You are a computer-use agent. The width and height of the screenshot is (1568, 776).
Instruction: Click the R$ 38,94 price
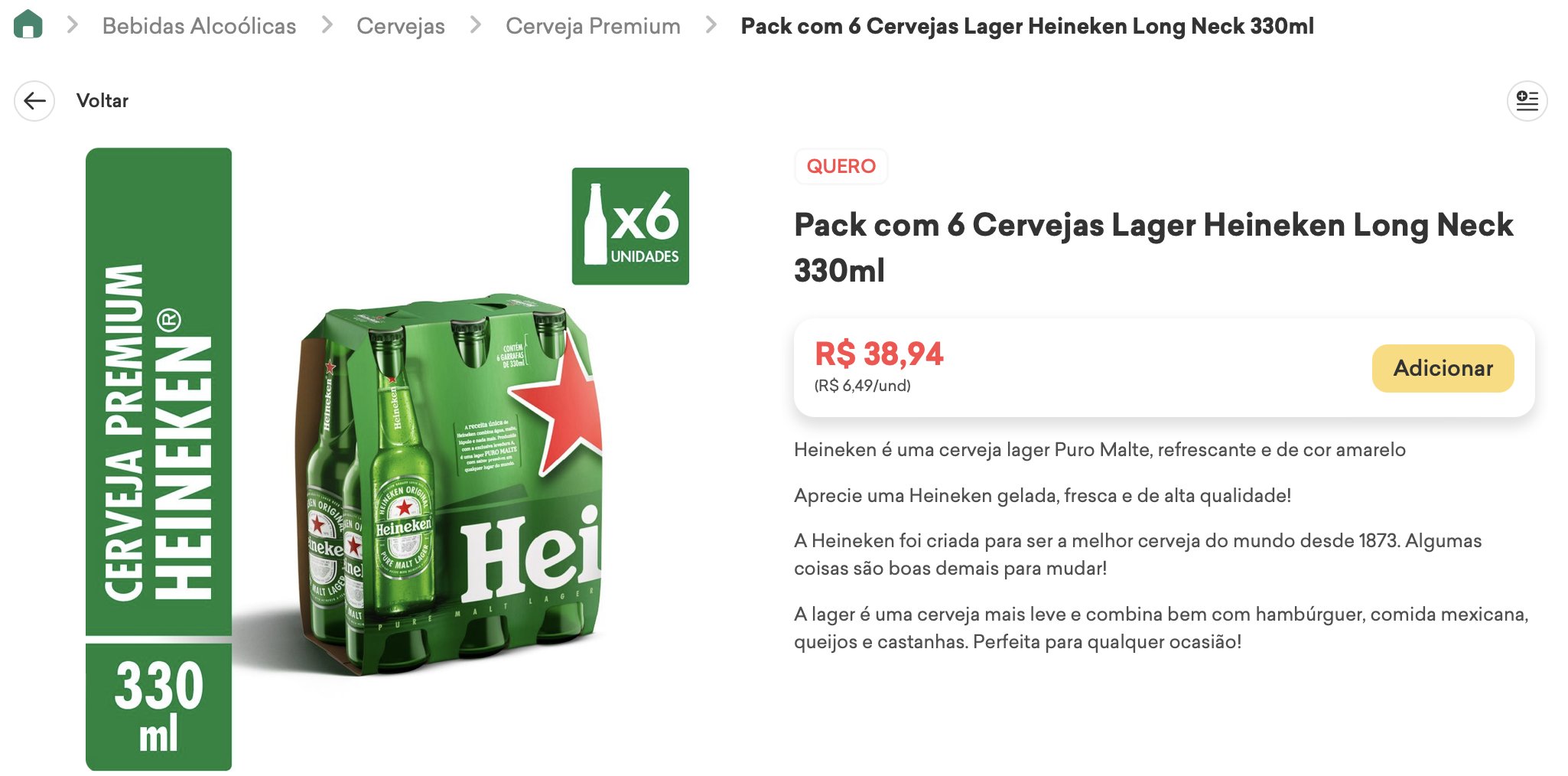click(x=879, y=354)
